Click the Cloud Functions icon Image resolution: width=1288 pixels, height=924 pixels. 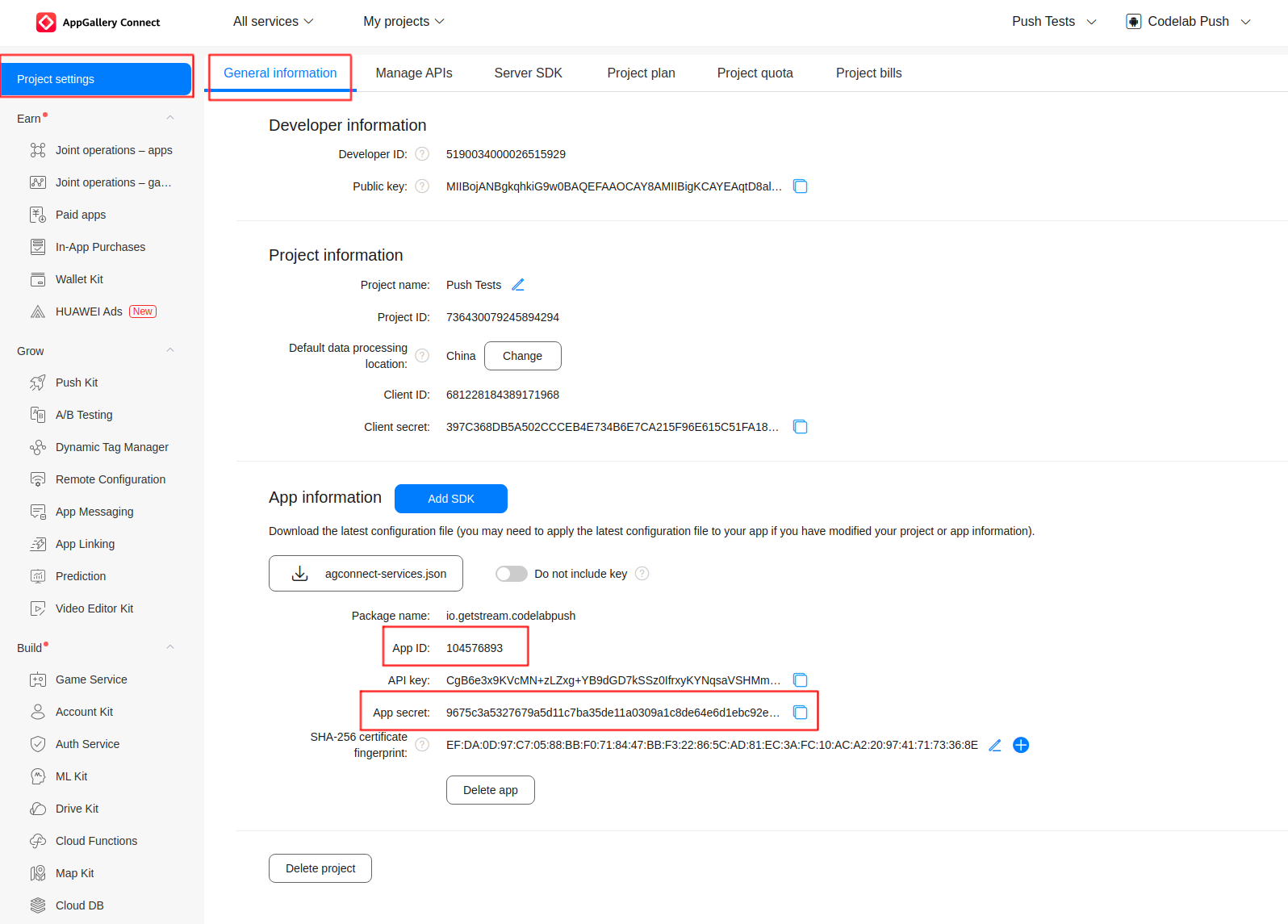click(x=38, y=841)
